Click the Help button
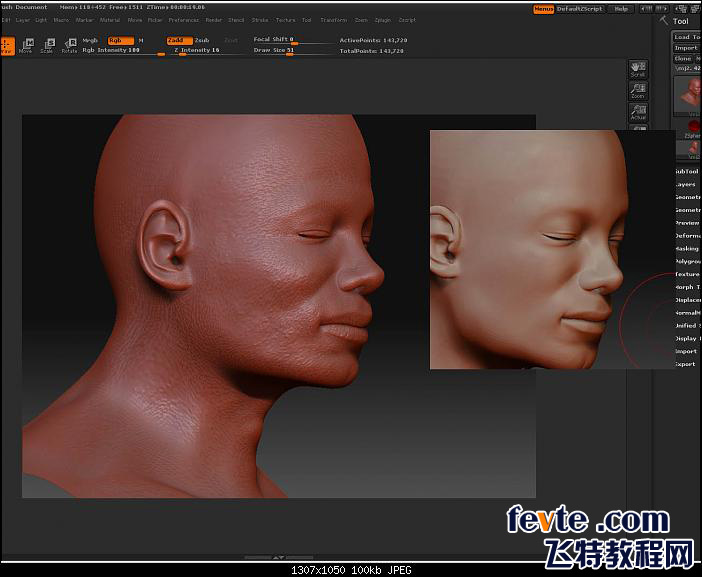Viewport: 702px width, 577px height. coord(621,9)
